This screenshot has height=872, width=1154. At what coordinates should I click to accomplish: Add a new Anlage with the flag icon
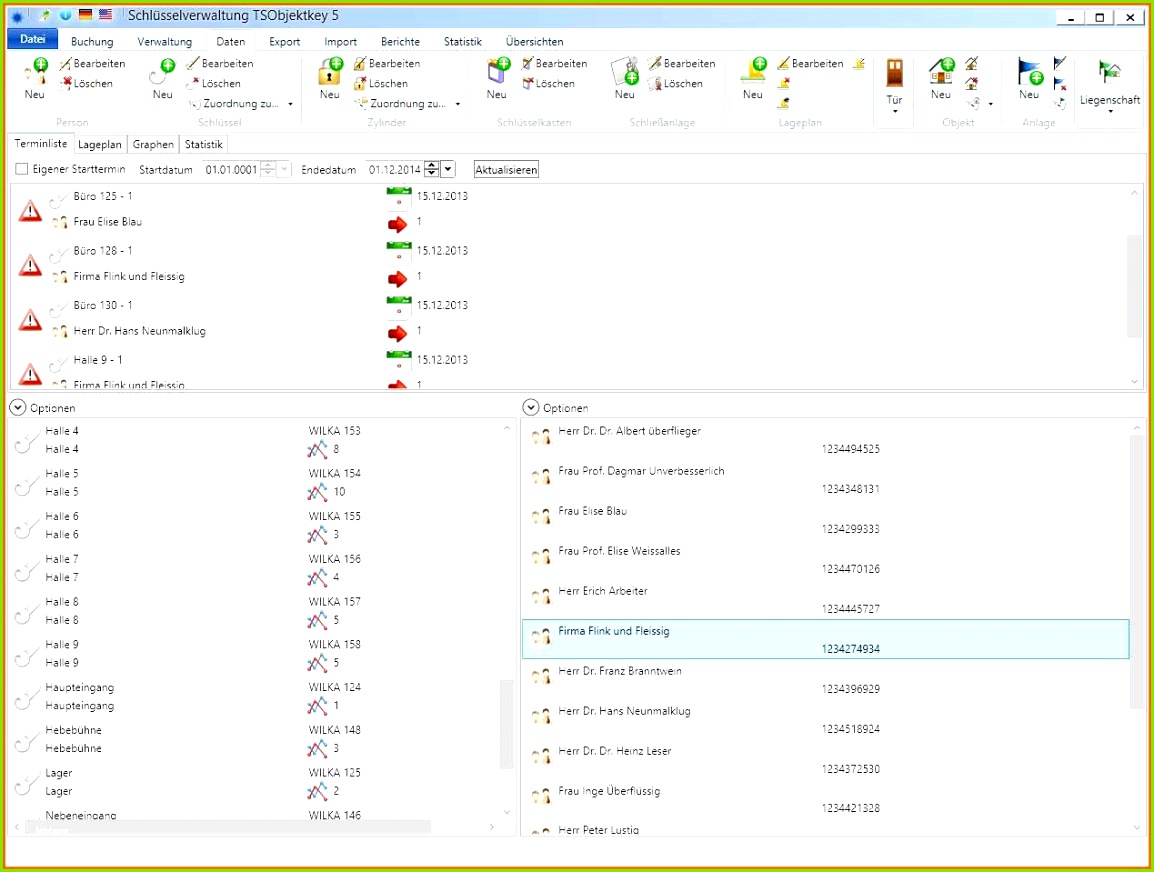tap(1029, 79)
